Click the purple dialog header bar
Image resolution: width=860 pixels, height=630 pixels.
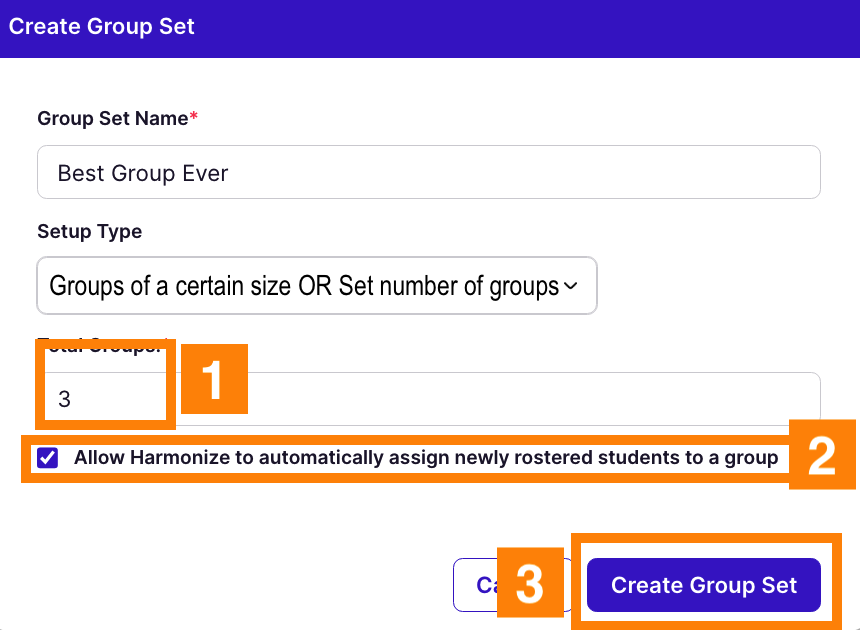[x=500, y=27]
